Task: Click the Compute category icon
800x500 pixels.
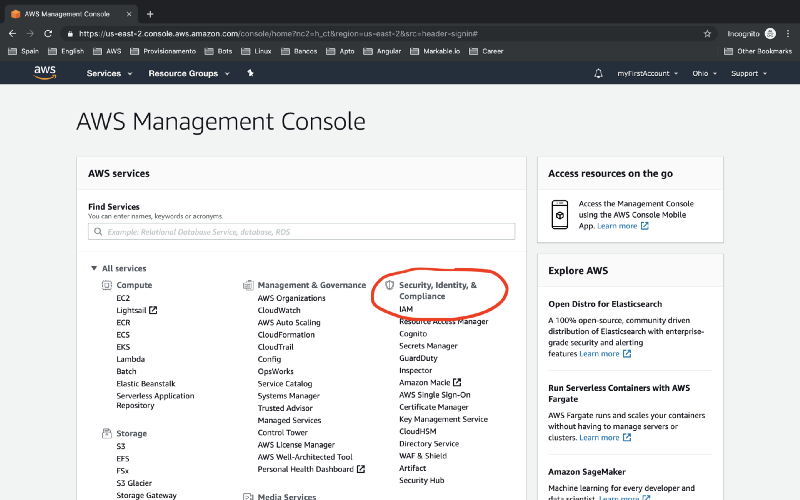Action: (107, 285)
